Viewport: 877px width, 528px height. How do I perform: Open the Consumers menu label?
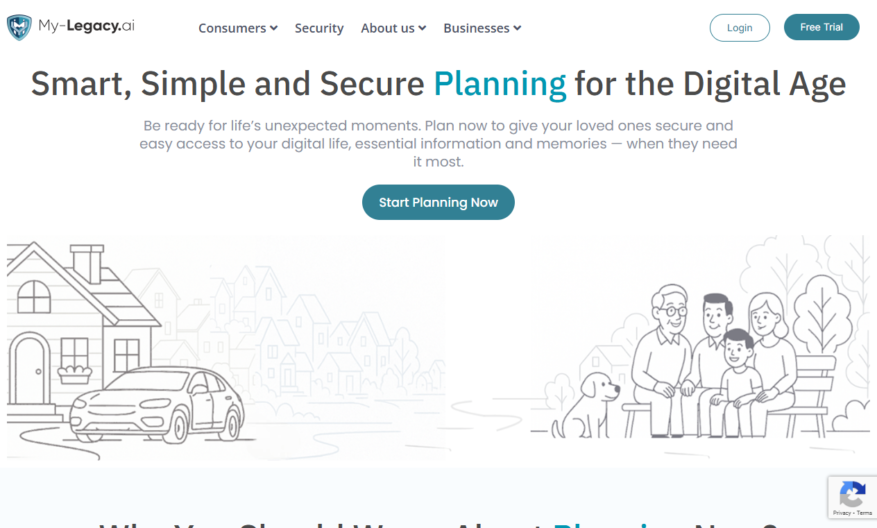(232, 28)
